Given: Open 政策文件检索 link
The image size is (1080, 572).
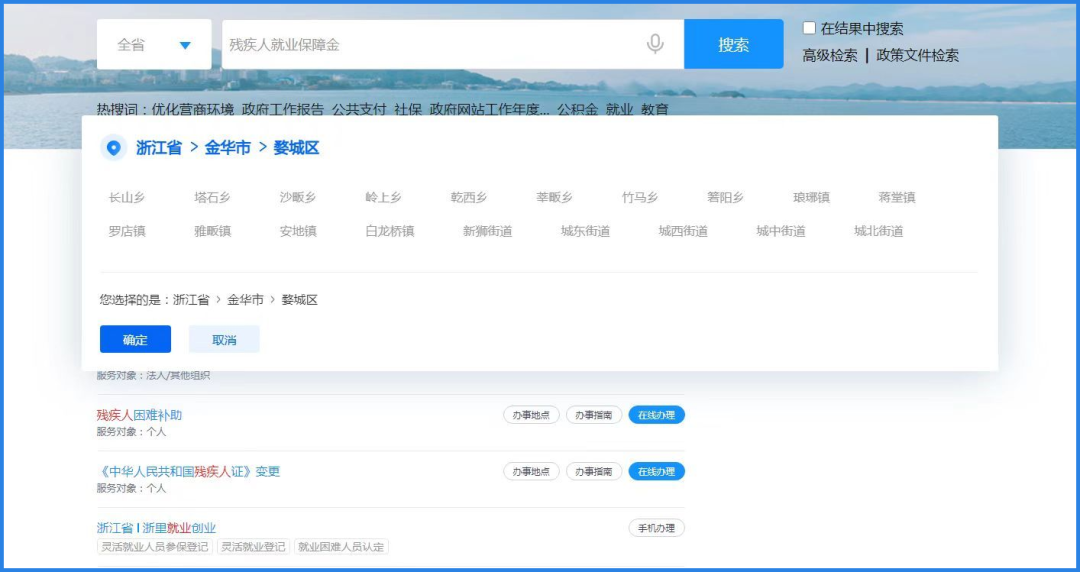Looking at the screenshot, I should [917, 56].
